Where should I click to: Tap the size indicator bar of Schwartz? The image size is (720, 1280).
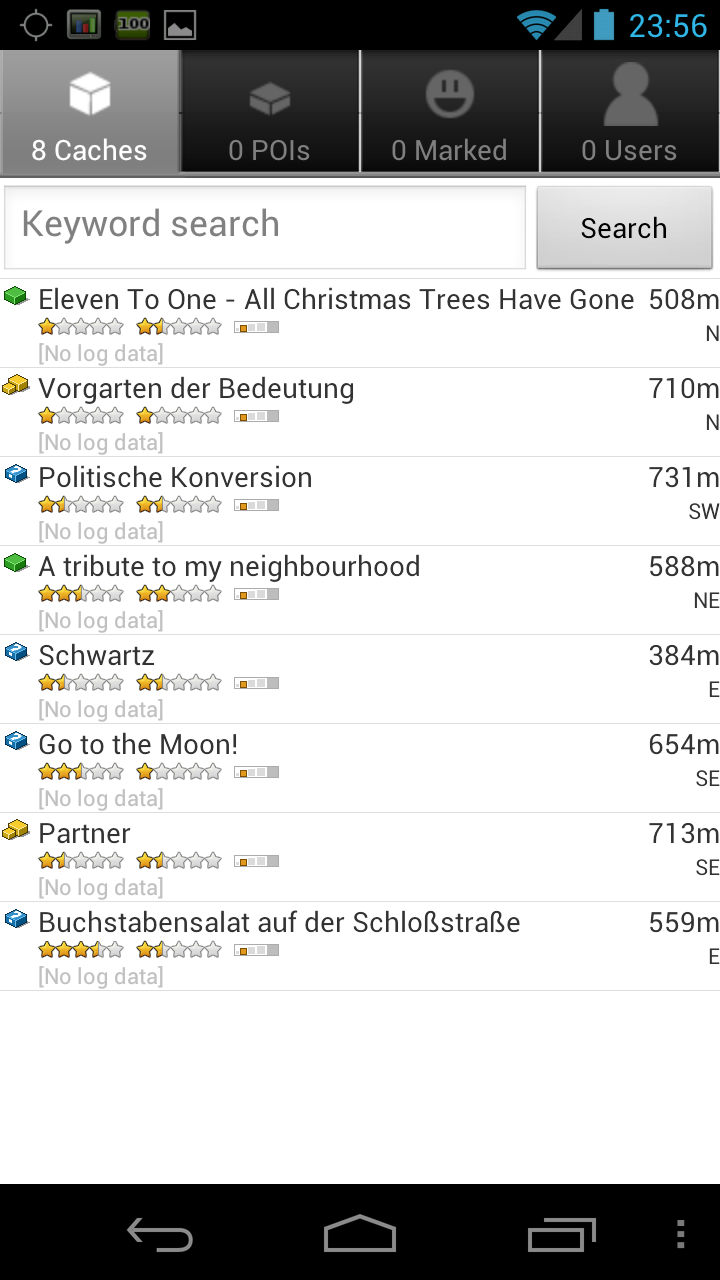click(x=256, y=683)
